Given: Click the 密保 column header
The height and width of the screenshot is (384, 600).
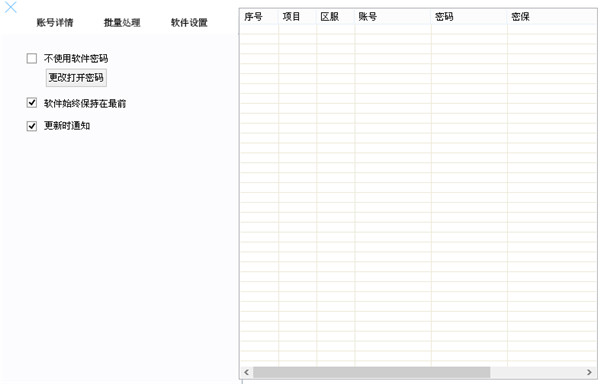Looking at the screenshot, I should [x=553, y=16].
